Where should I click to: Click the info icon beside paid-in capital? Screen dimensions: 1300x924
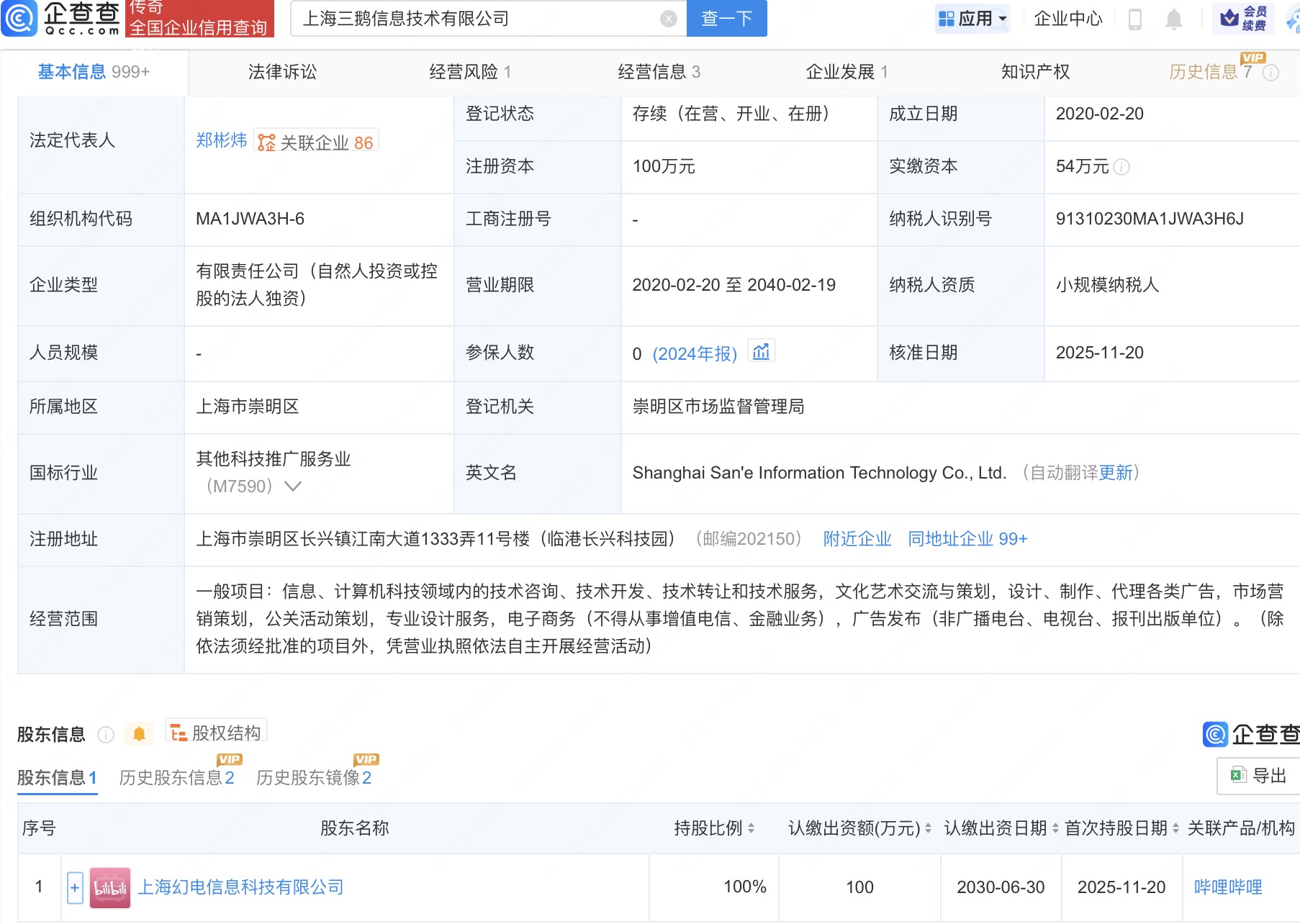pos(1121,167)
